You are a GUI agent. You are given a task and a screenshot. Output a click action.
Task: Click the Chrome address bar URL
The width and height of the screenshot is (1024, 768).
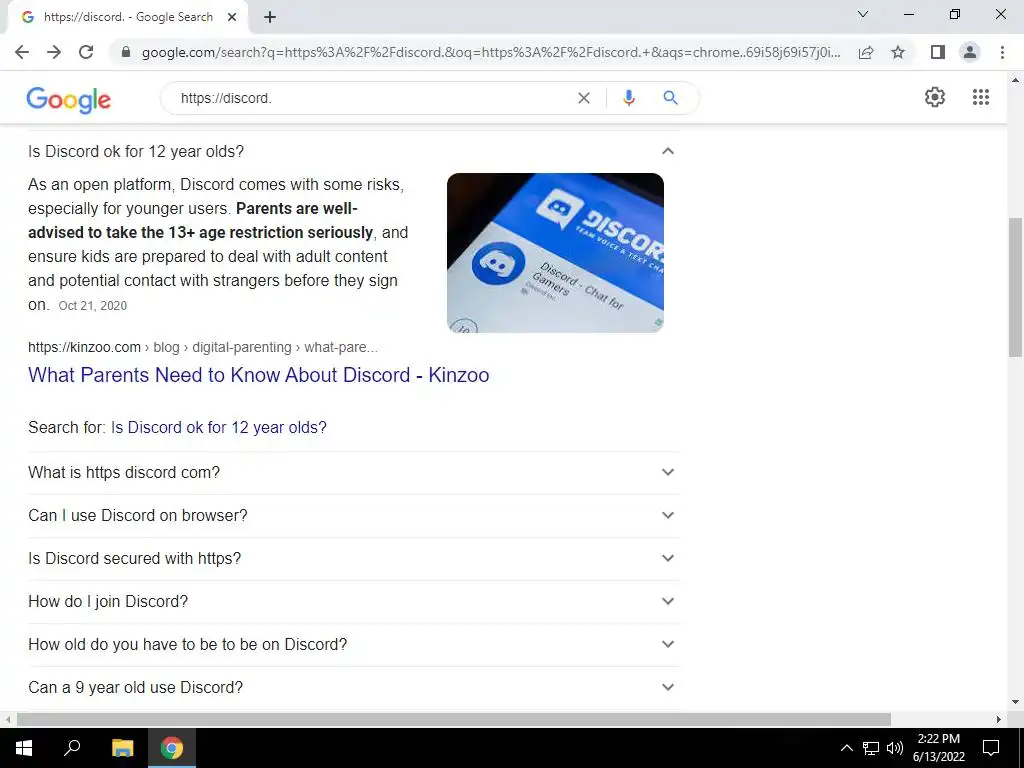[x=491, y=52]
